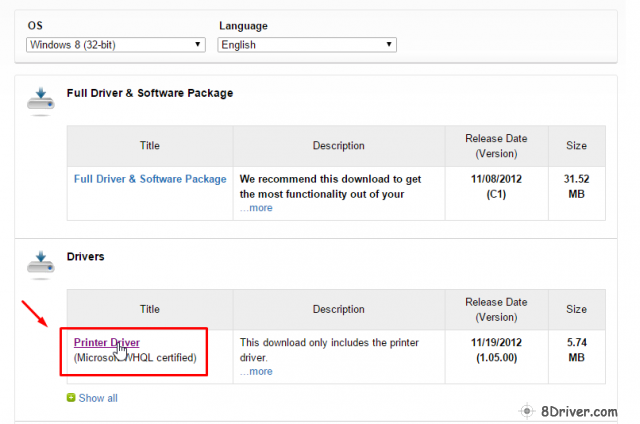Expand '...more' under the printer driver description
This screenshot has height=424, width=640.
pos(255,372)
